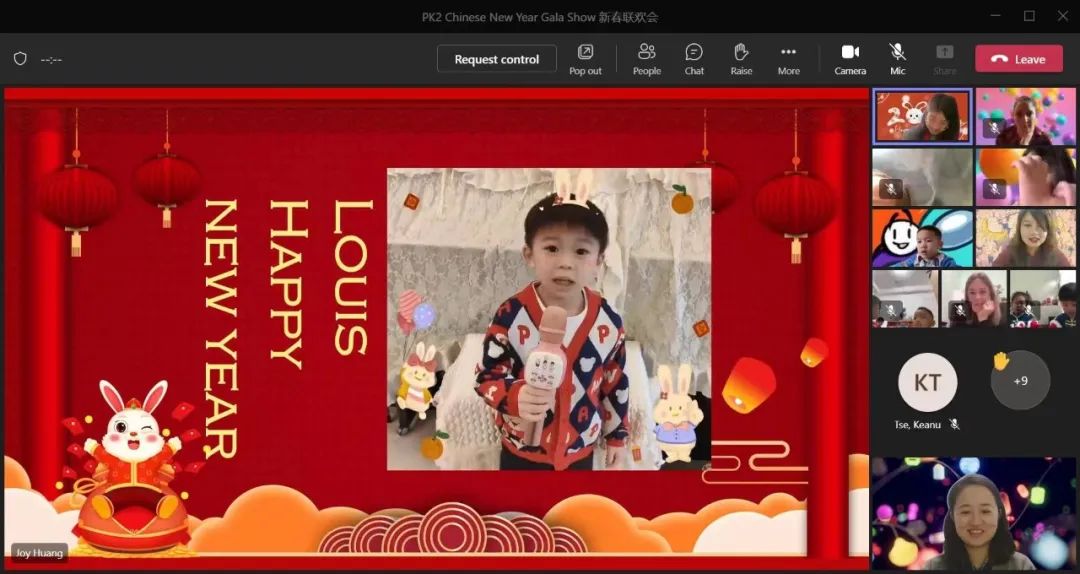Open the meeting Chat
This screenshot has height=574, width=1080.
click(x=694, y=59)
